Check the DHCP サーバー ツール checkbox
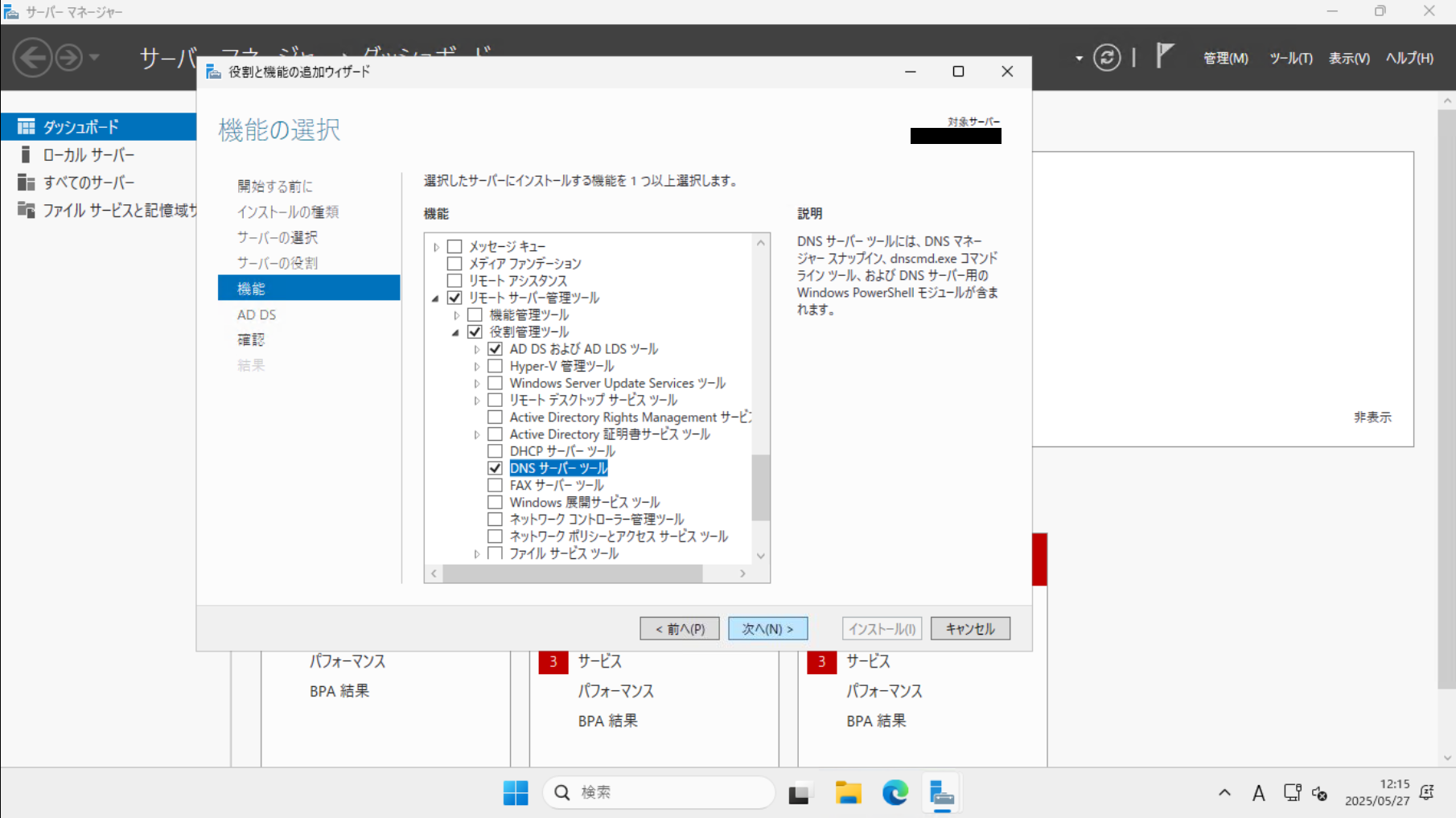This screenshot has height=818, width=1456. [x=495, y=451]
